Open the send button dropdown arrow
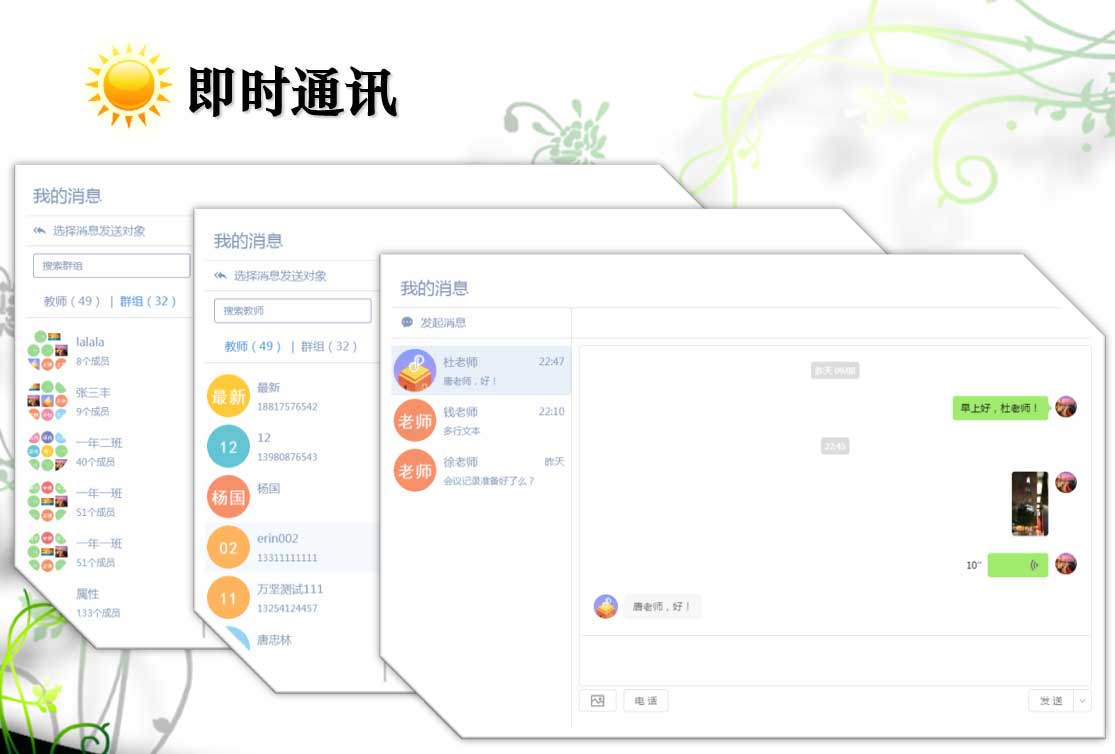 tap(1081, 701)
